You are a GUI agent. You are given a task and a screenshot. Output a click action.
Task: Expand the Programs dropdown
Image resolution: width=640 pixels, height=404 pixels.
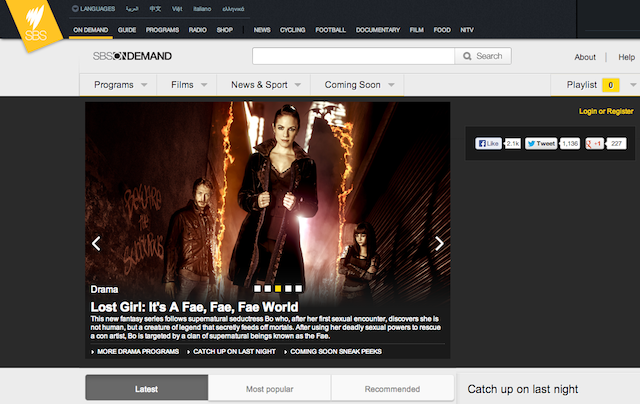tap(118, 85)
